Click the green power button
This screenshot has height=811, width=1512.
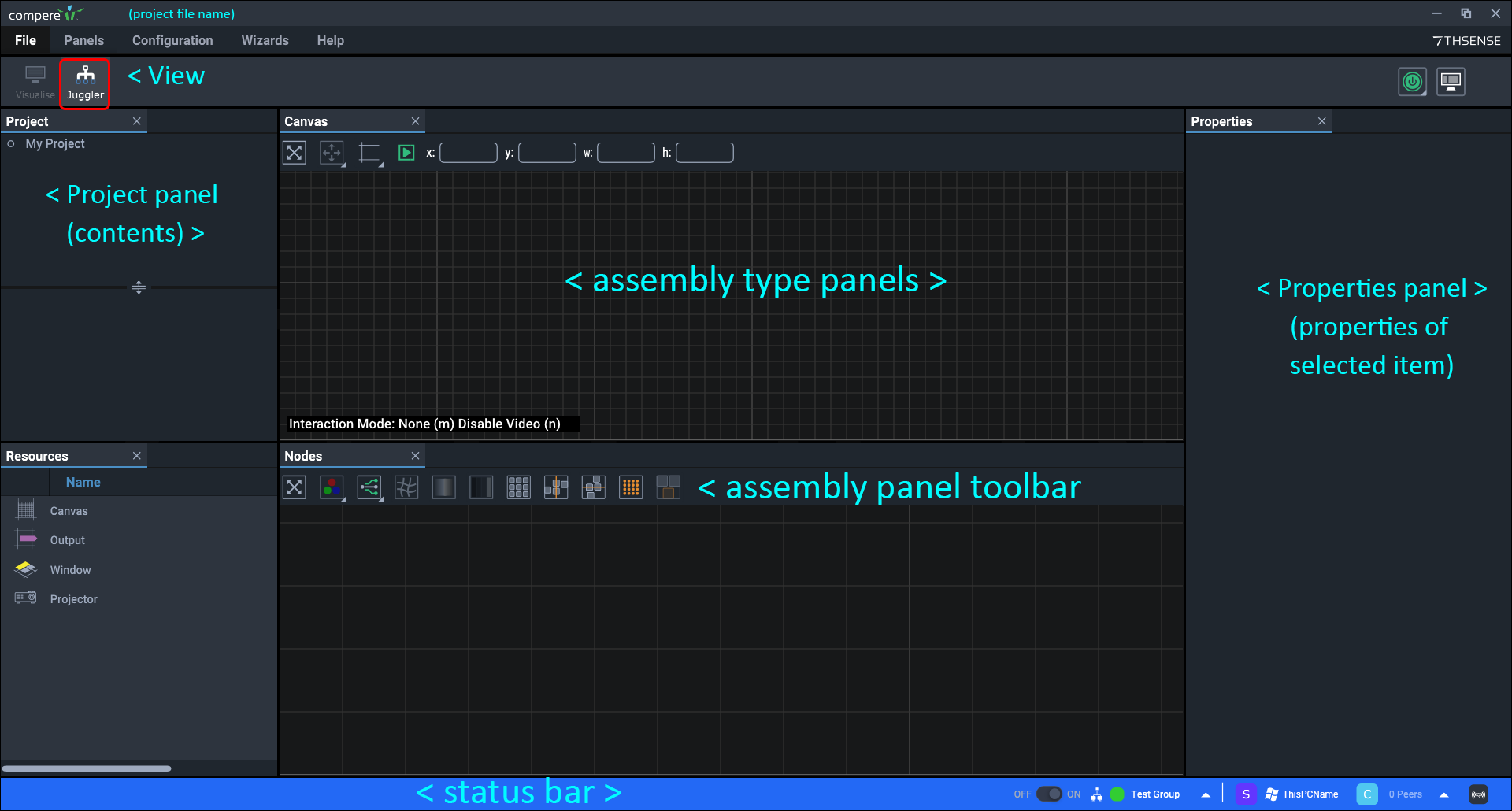[1412, 81]
